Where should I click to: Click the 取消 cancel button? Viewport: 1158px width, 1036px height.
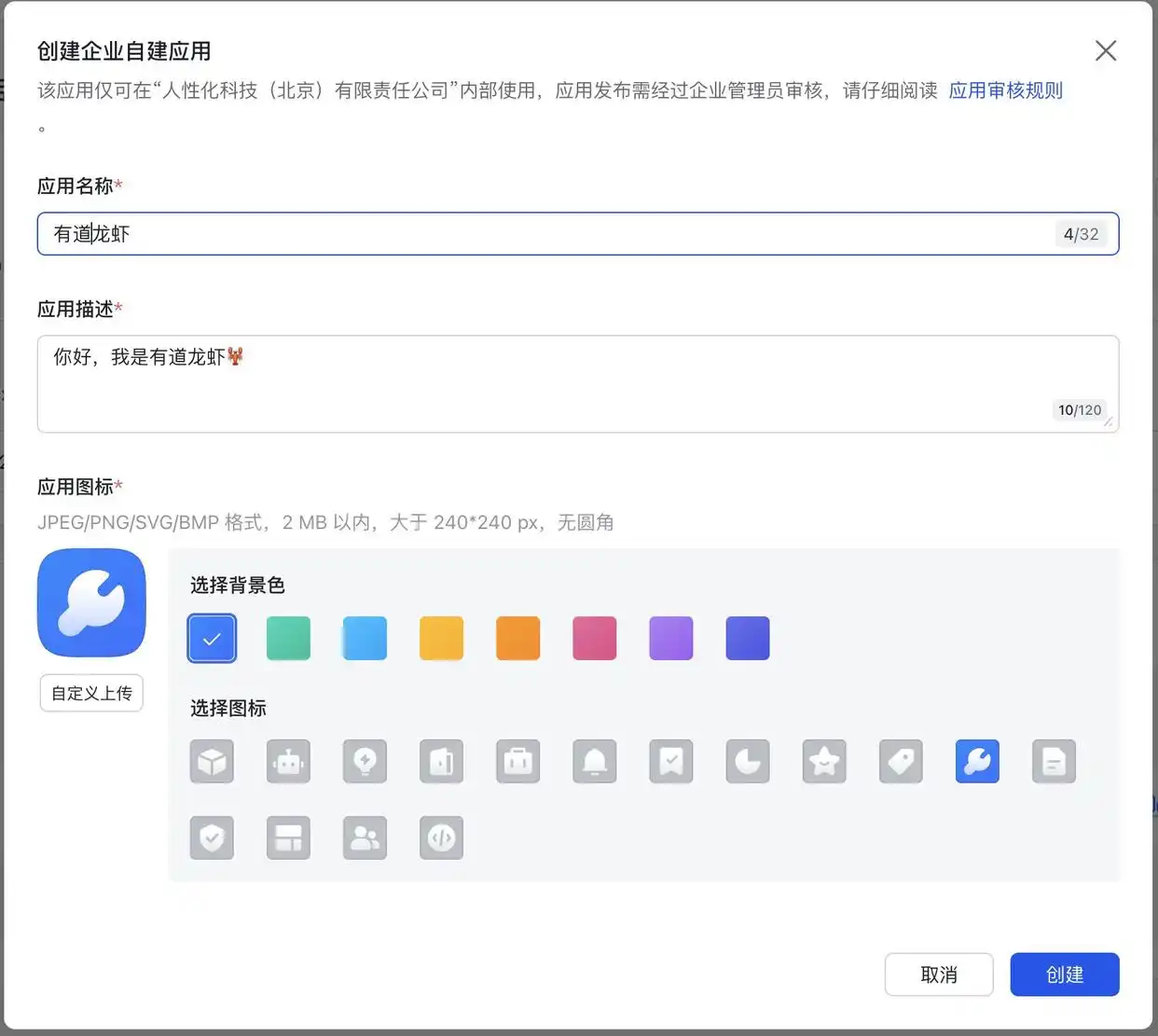939,974
